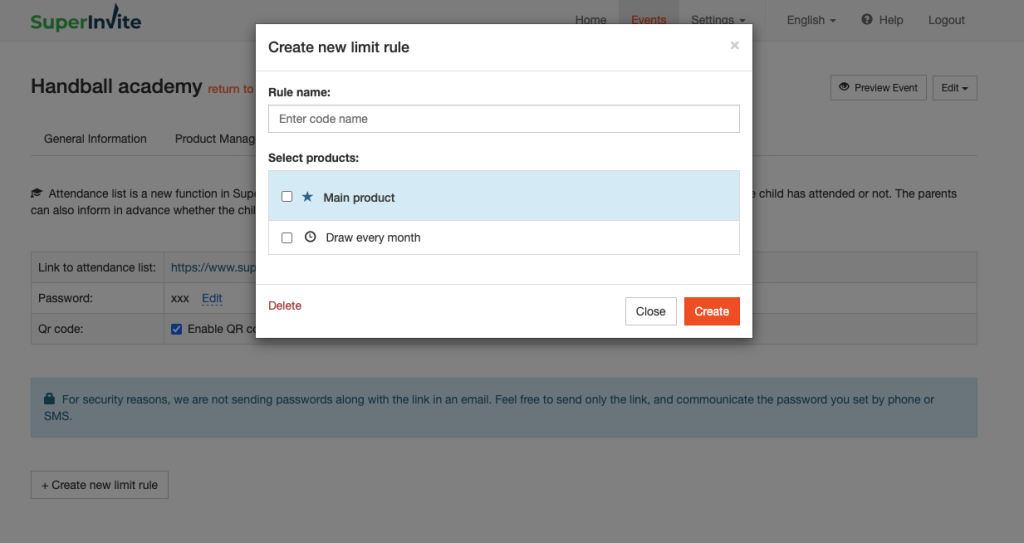Screen dimensions: 1024x543
Task: Tick the Draw every month checkbox
Action: [287, 238]
